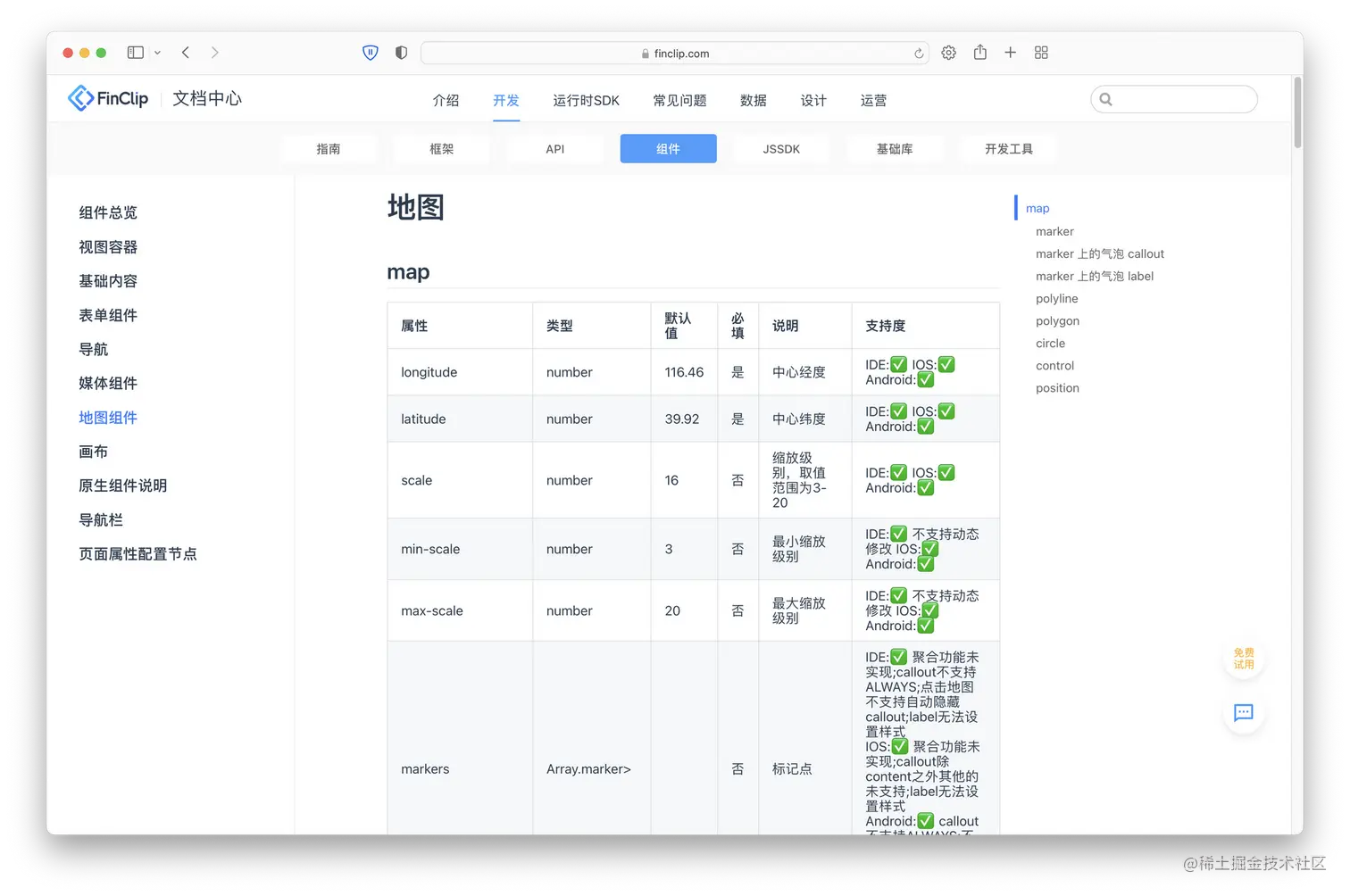The height and width of the screenshot is (896, 1350).
Task: Click the page vertical scrollbar thumb
Action: point(1297,112)
